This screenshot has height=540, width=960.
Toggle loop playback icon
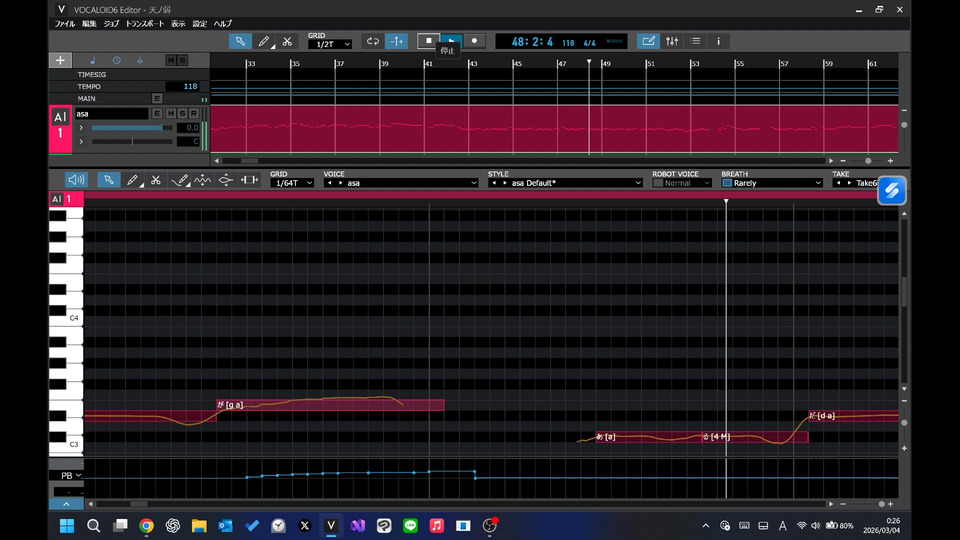coord(373,41)
